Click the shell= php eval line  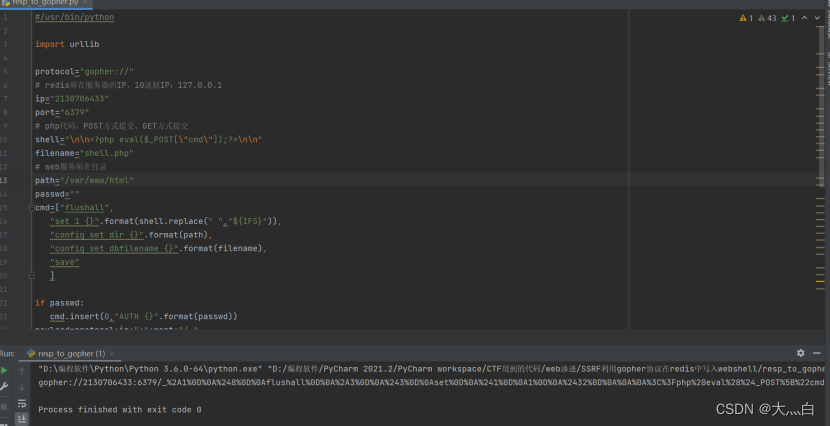(149, 140)
